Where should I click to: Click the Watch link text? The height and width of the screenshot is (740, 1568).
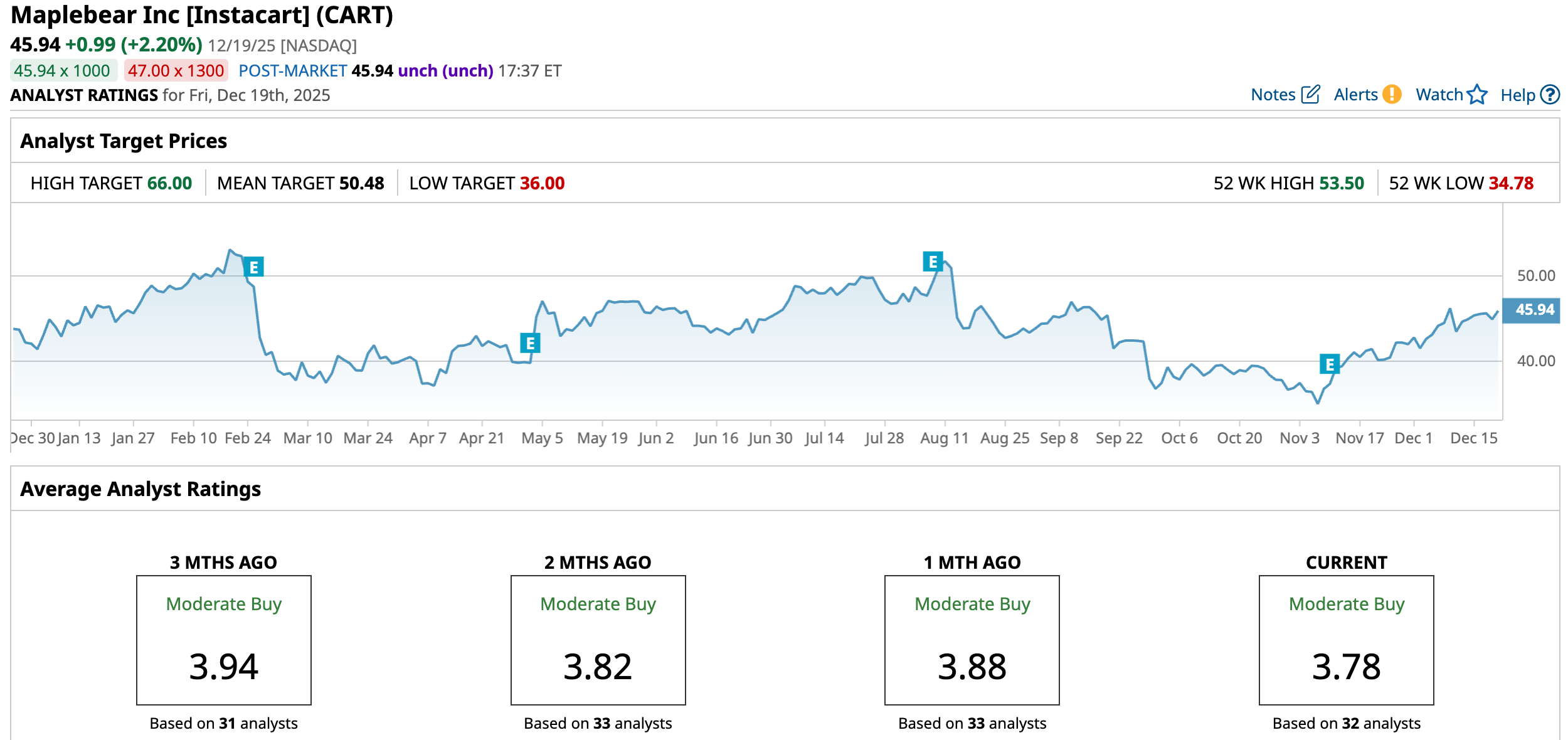pos(1439,95)
